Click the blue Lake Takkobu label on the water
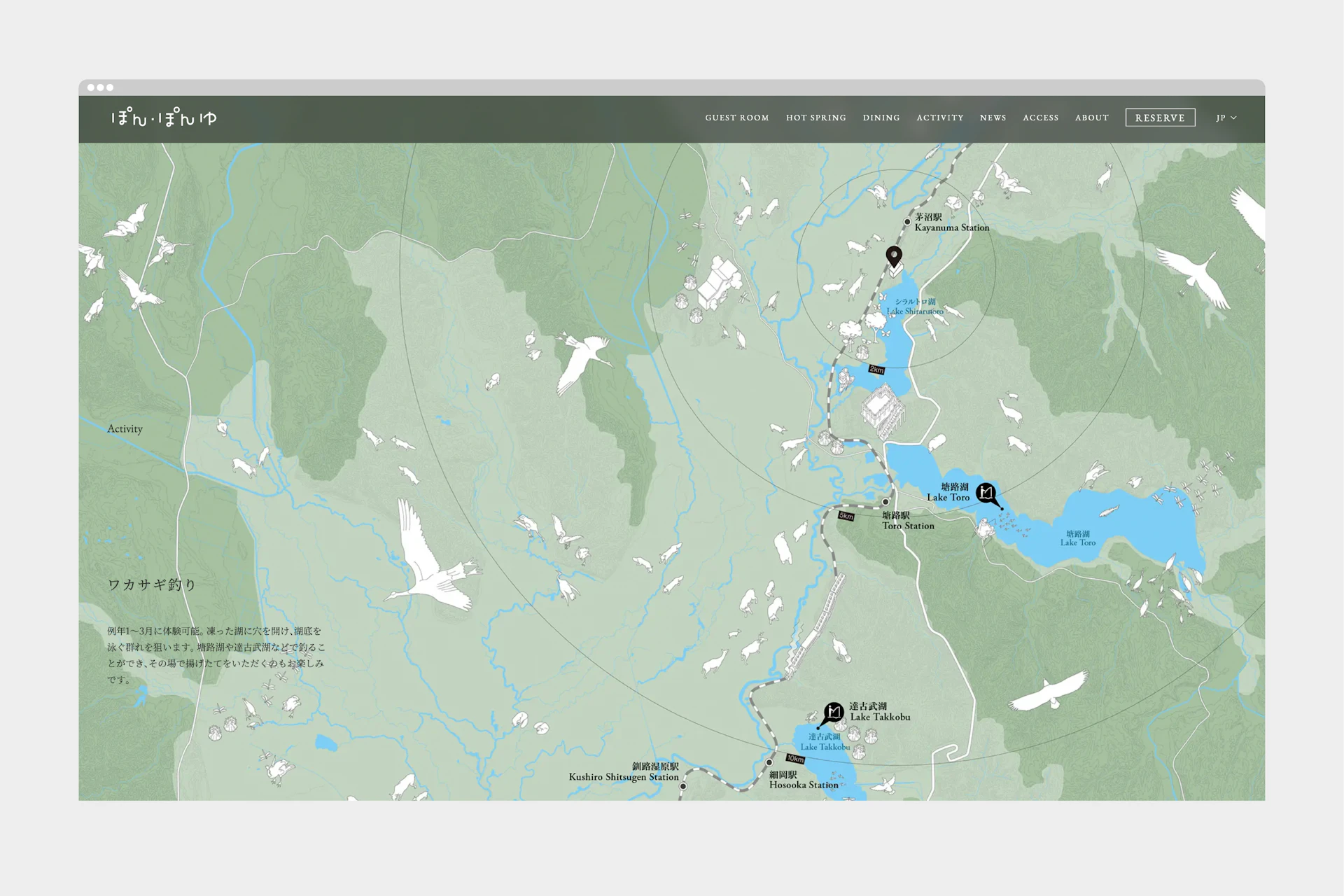The image size is (1344, 896). (x=825, y=742)
